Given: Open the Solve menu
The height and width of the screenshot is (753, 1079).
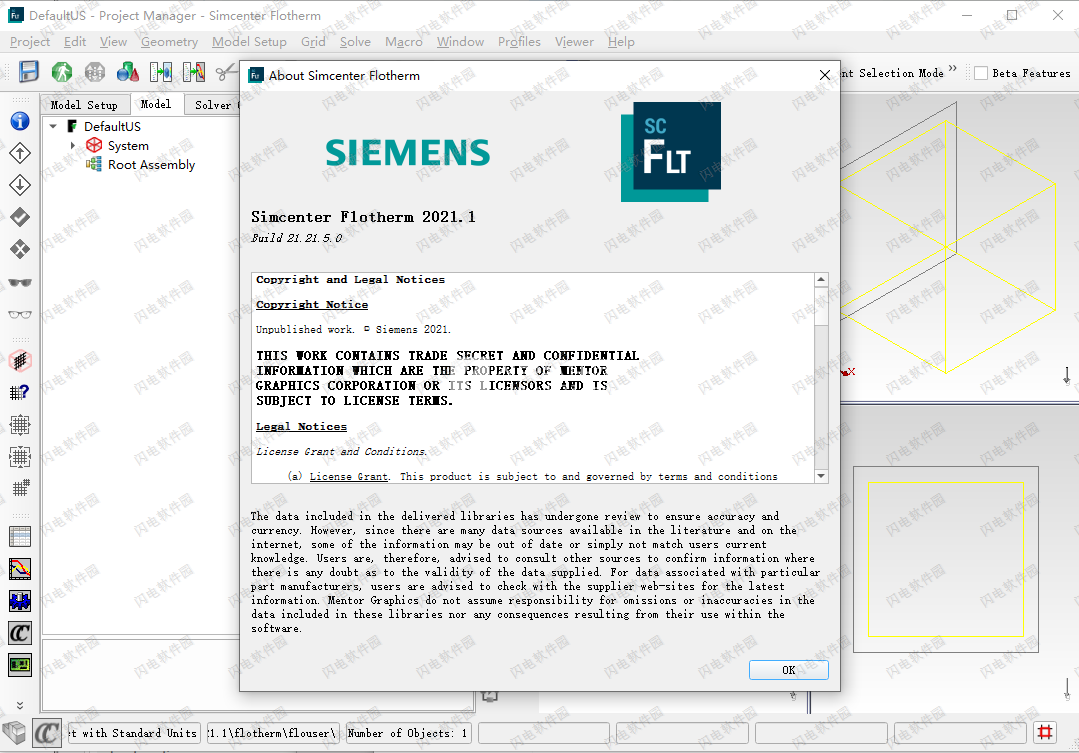Looking at the screenshot, I should point(355,42).
